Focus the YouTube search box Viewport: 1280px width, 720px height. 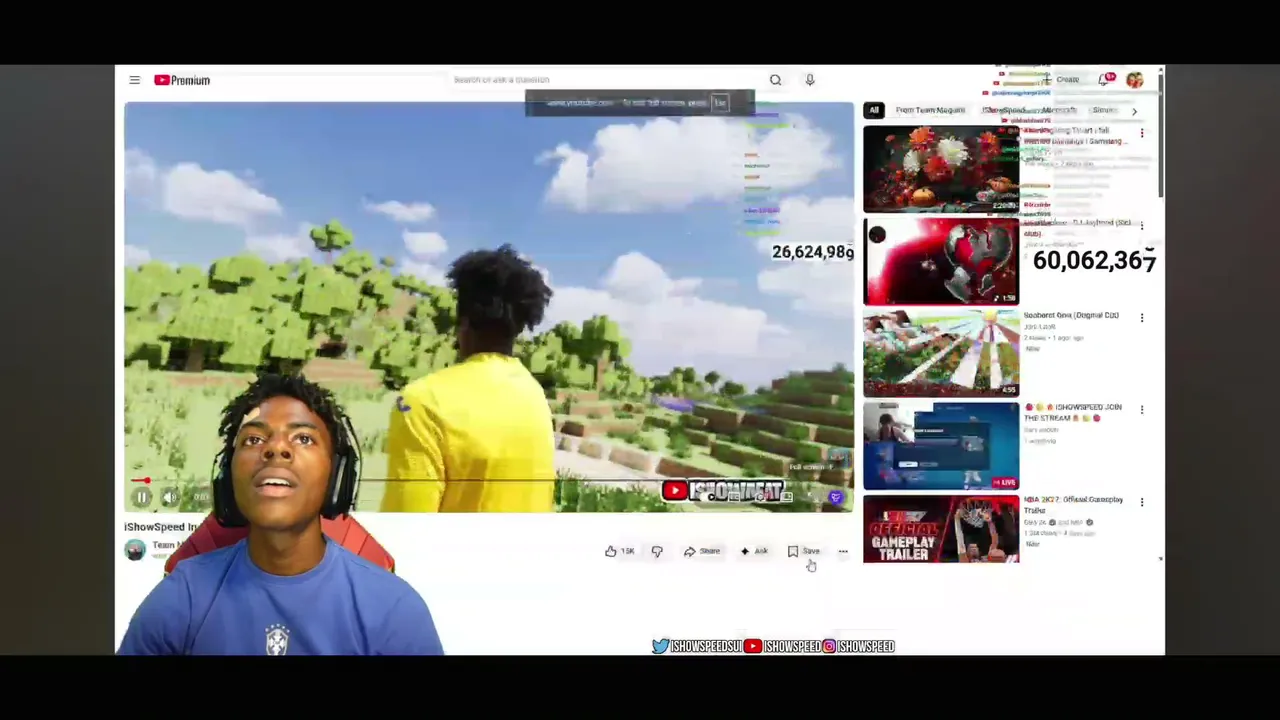tap(605, 80)
